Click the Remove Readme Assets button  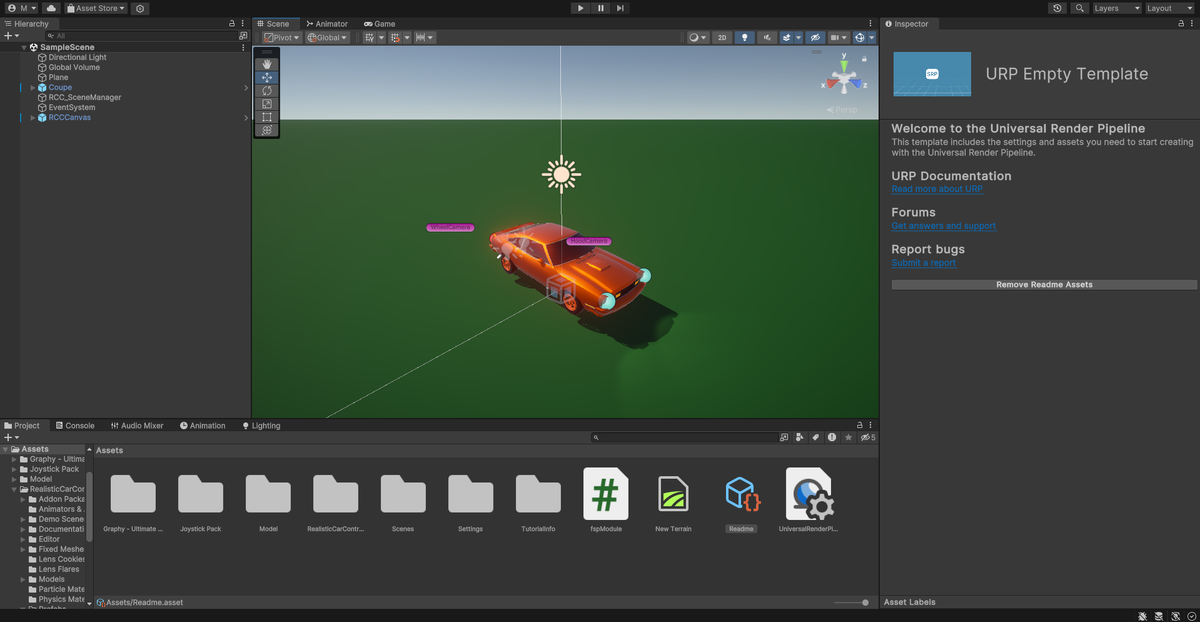pyautogui.click(x=1044, y=285)
